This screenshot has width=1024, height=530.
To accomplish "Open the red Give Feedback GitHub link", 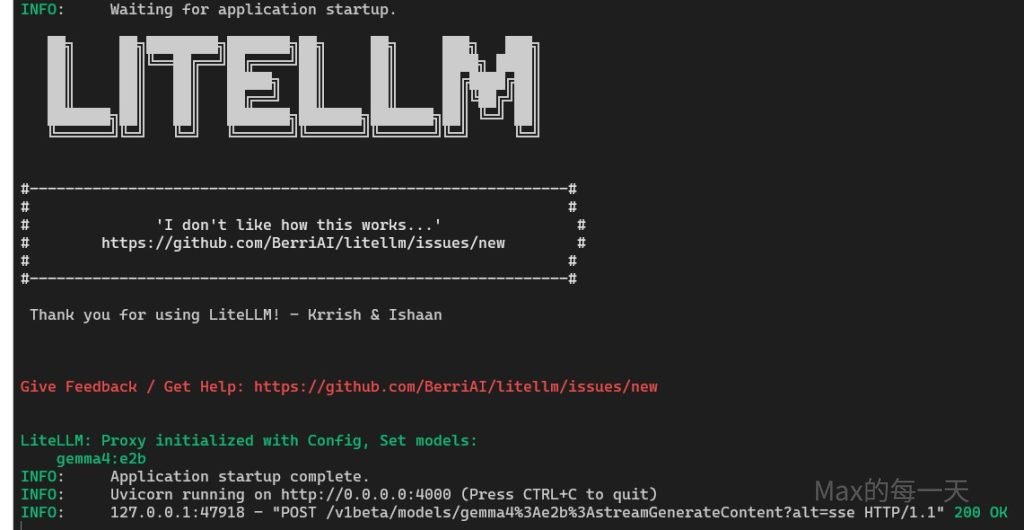I will (x=456, y=386).
